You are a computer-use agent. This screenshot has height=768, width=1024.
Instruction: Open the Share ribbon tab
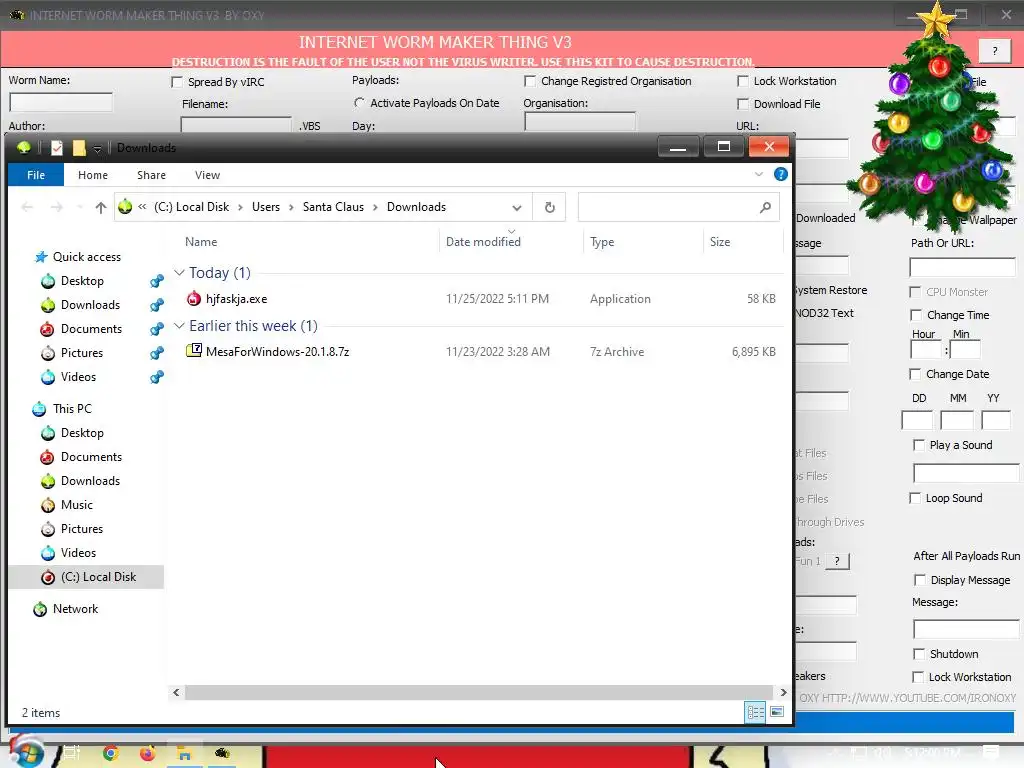tap(152, 175)
